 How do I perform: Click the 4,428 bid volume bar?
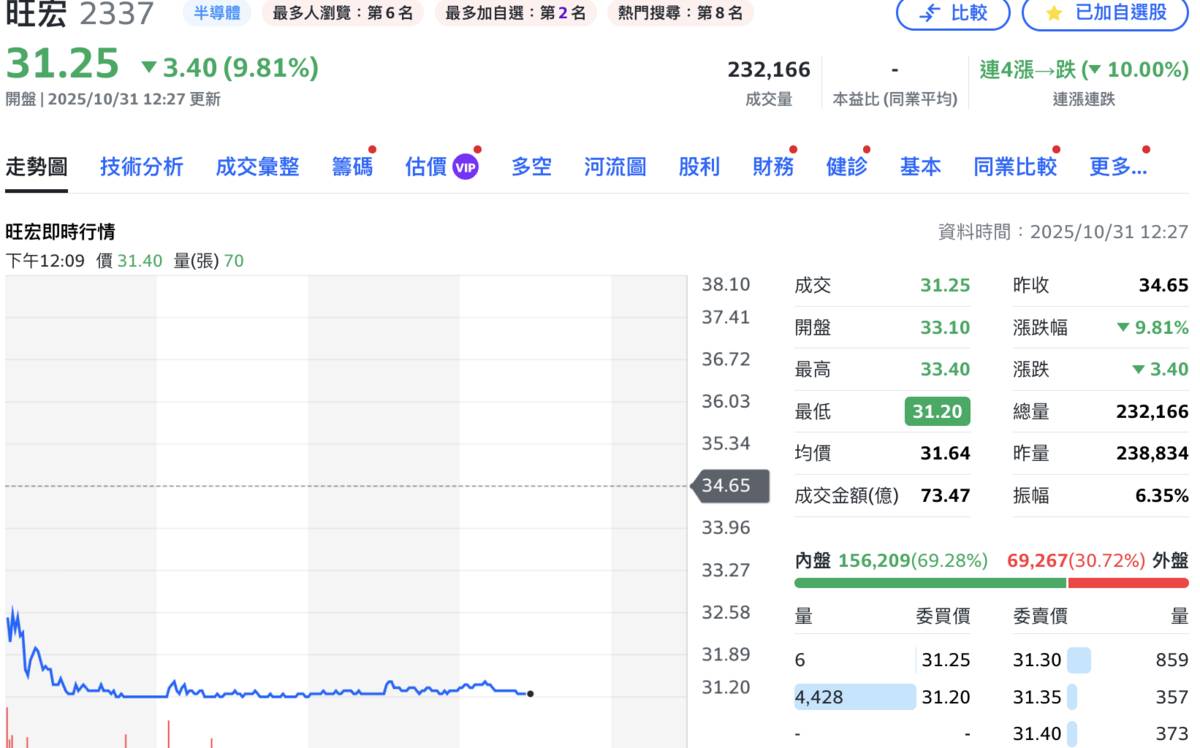pyautogui.click(x=855, y=697)
